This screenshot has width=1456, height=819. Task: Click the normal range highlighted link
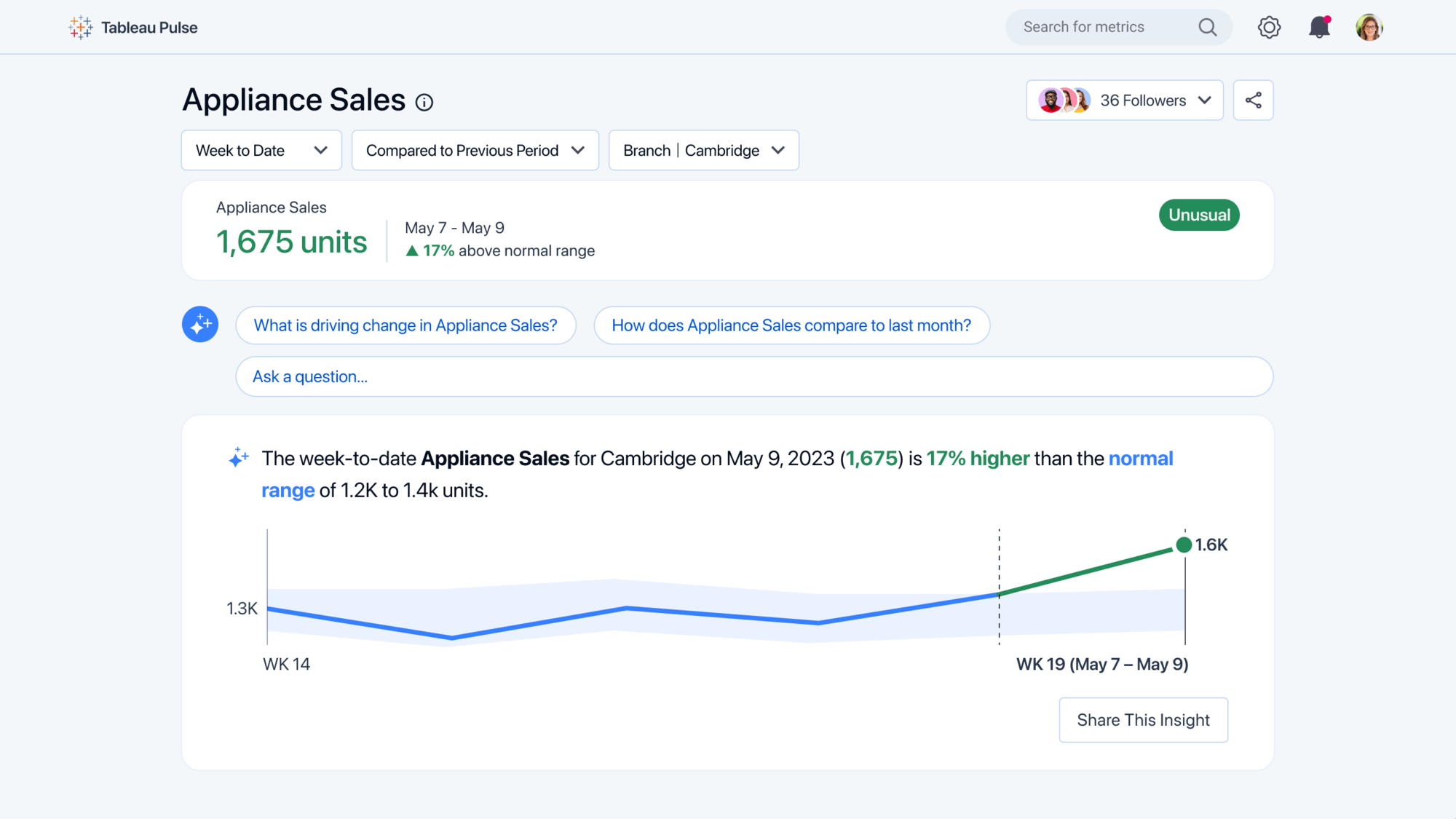[x=288, y=489]
